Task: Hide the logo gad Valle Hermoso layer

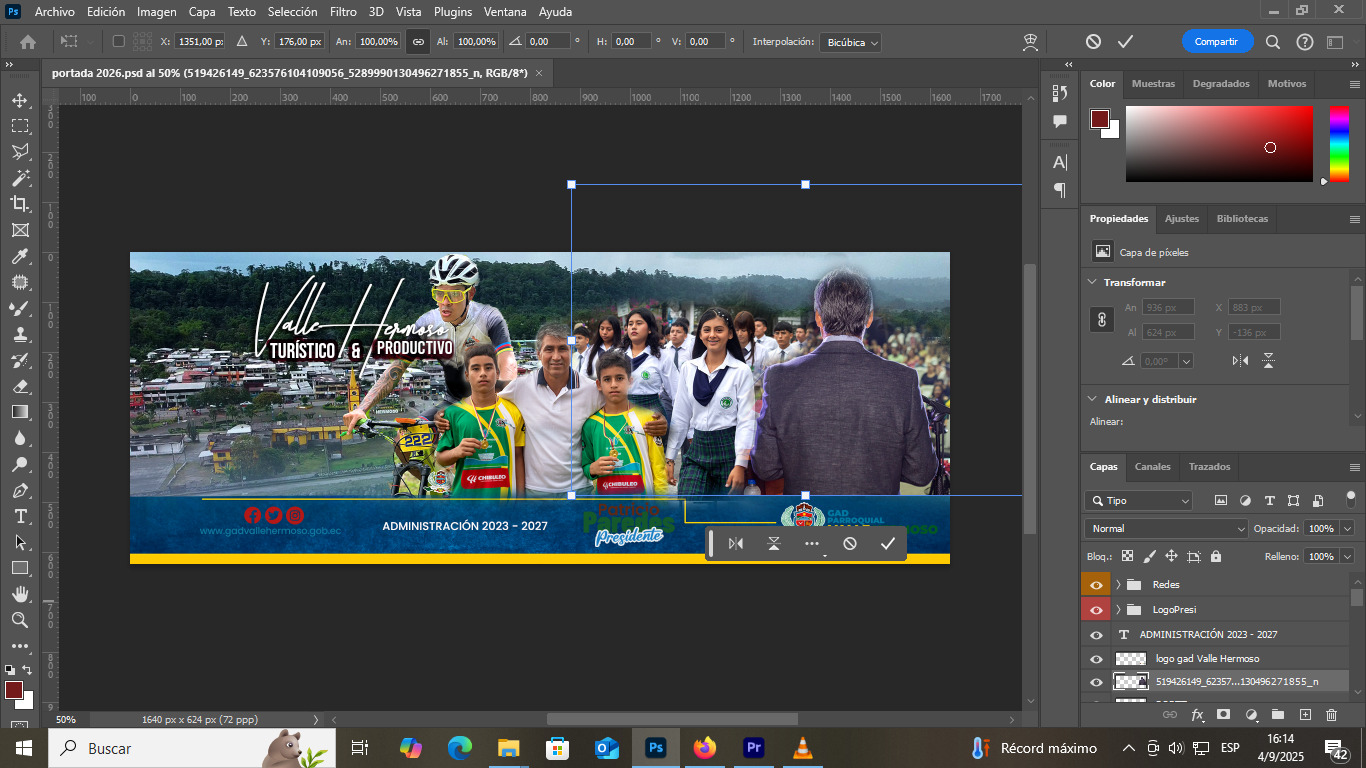Action: [1096, 659]
